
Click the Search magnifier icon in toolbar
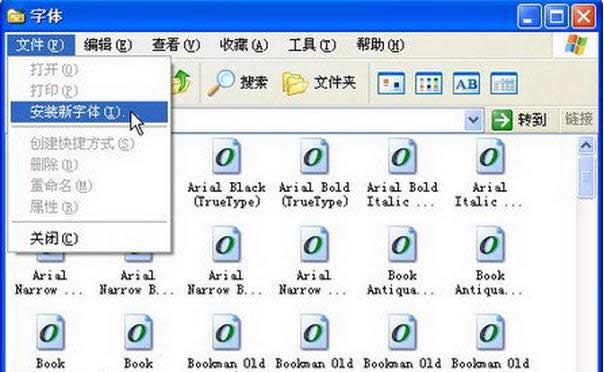pyautogui.click(x=221, y=82)
